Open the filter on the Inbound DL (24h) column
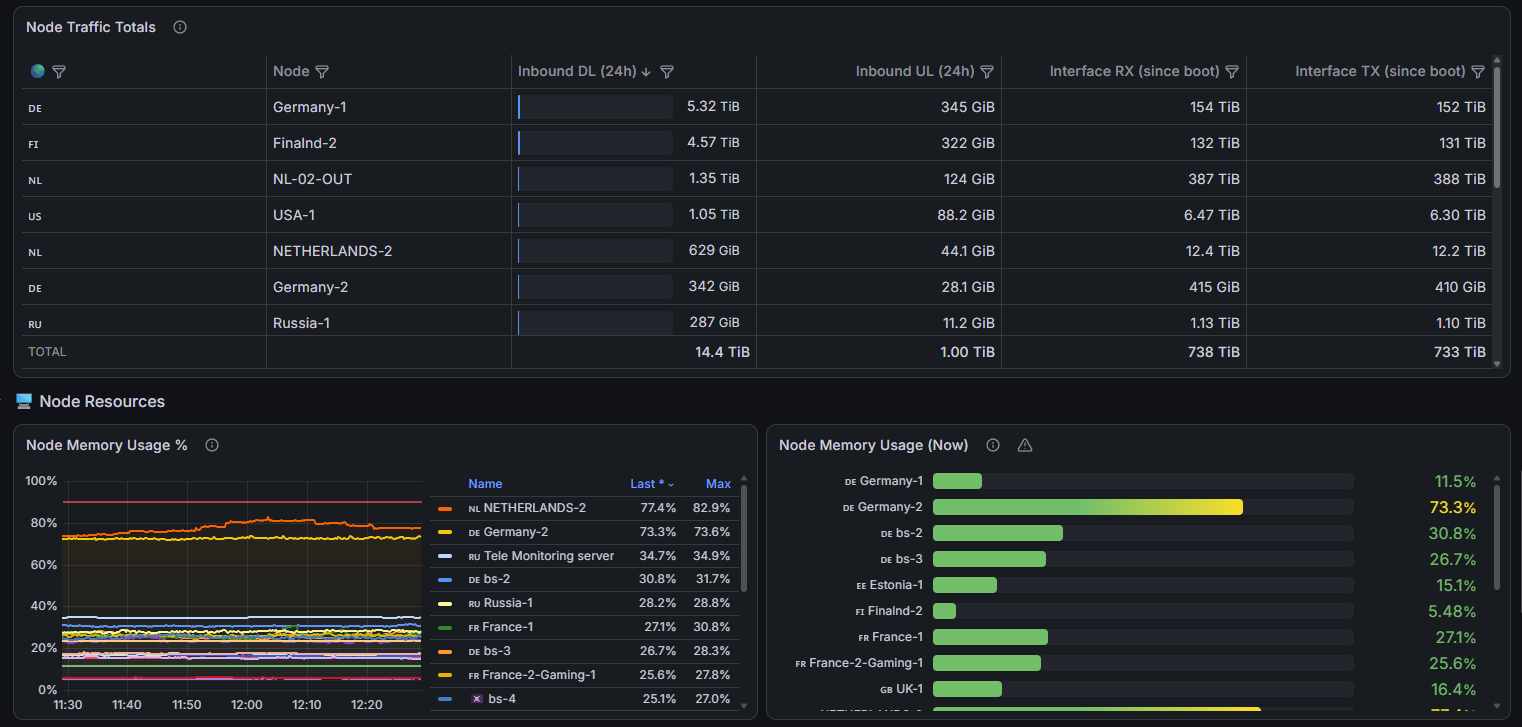The image size is (1522, 727). pos(667,72)
